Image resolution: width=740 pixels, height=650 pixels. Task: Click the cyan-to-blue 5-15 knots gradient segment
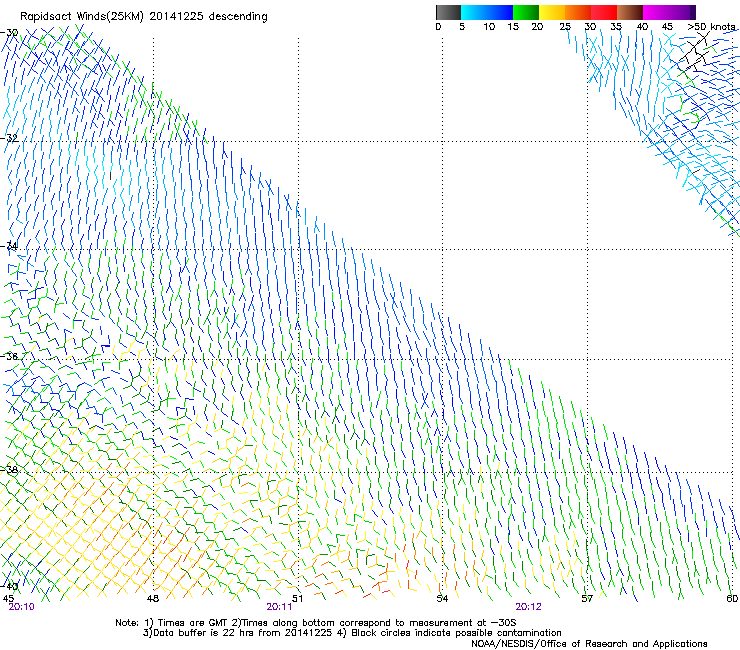[487, 12]
